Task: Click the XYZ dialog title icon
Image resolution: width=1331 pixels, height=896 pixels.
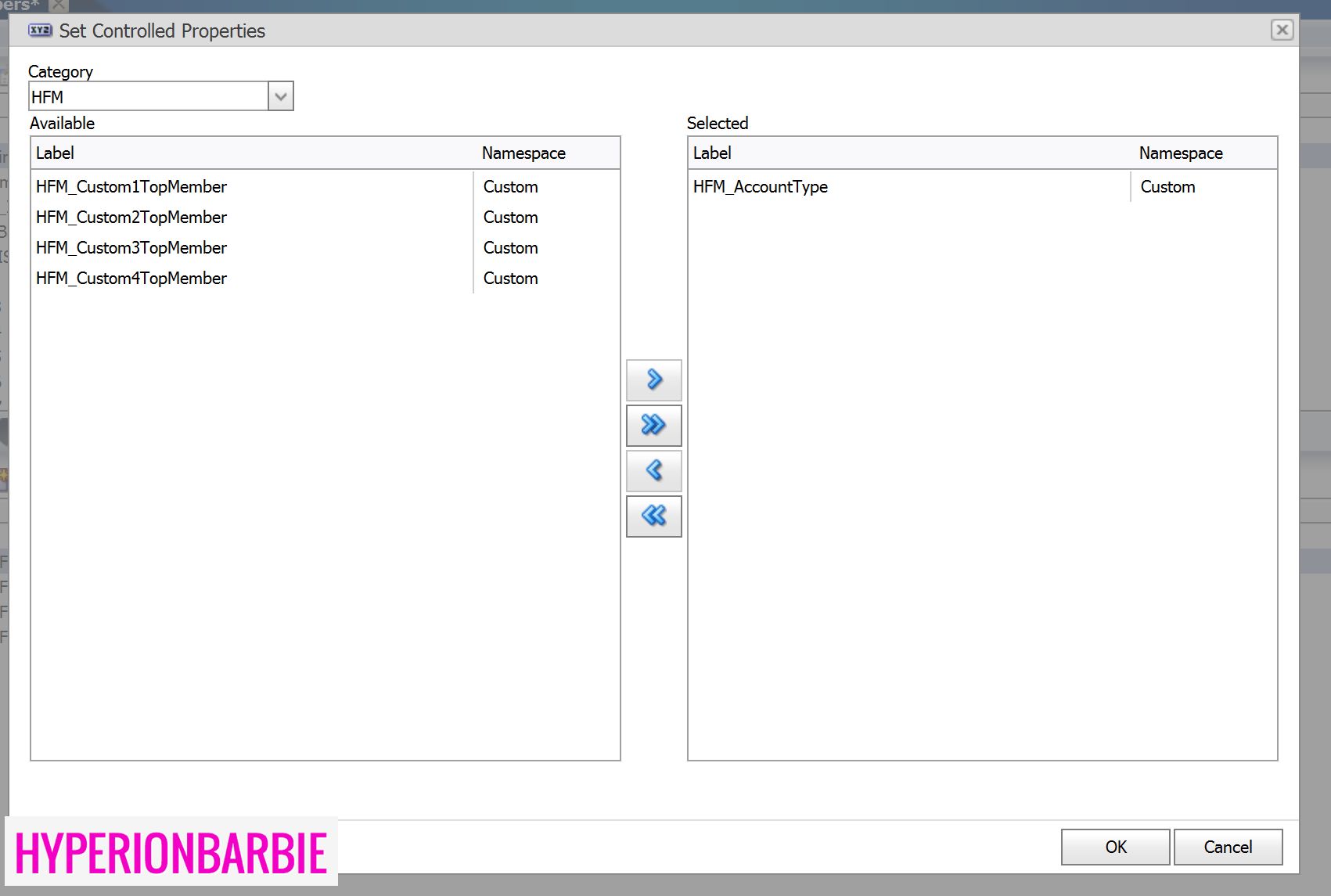Action: tap(40, 31)
